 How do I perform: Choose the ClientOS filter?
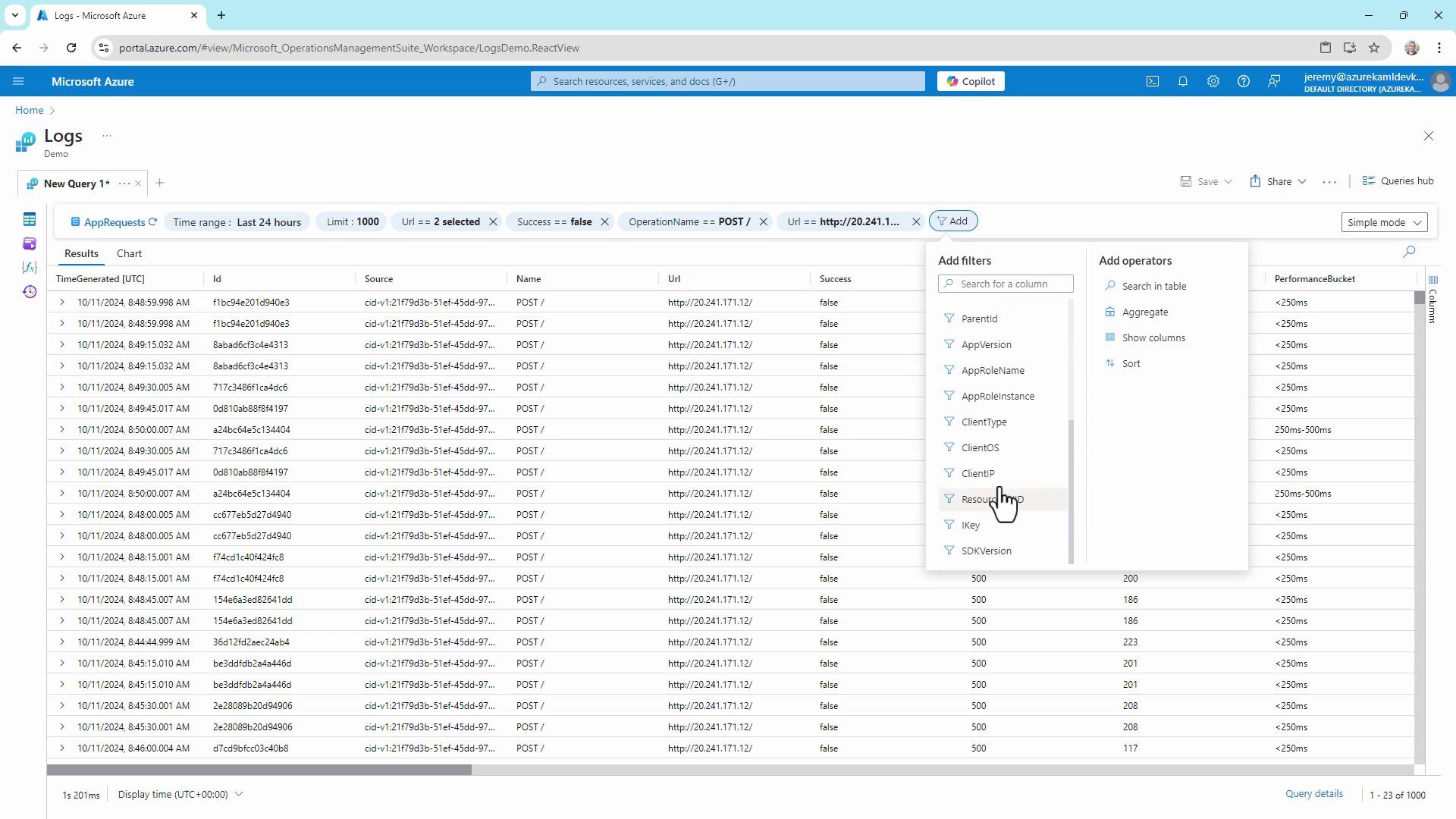(x=1003, y=447)
